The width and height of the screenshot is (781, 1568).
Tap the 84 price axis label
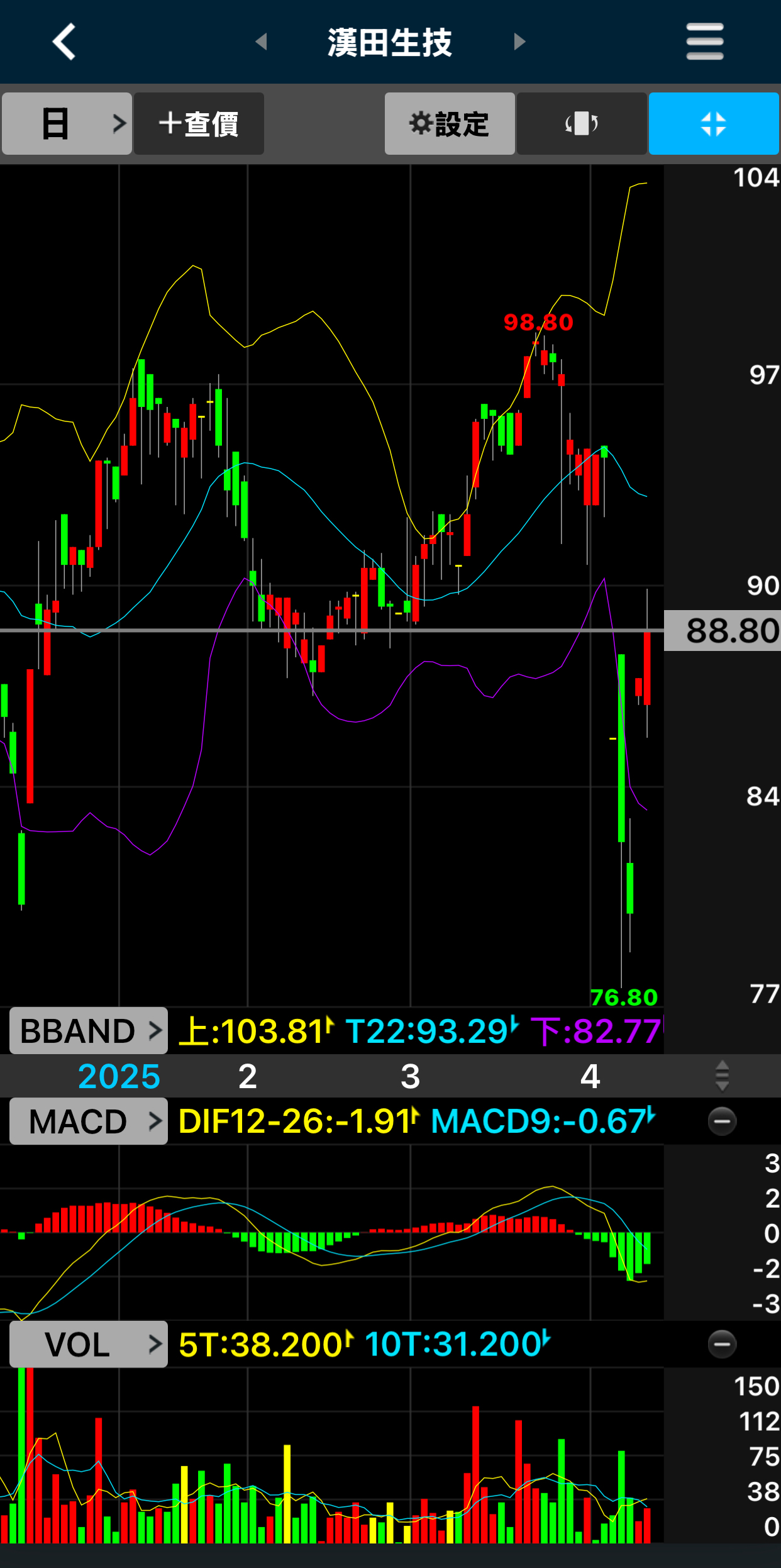tap(763, 796)
